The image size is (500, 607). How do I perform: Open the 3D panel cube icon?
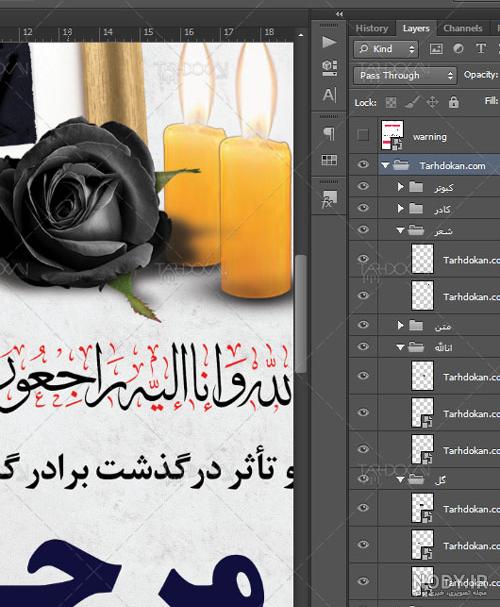[x=329, y=68]
